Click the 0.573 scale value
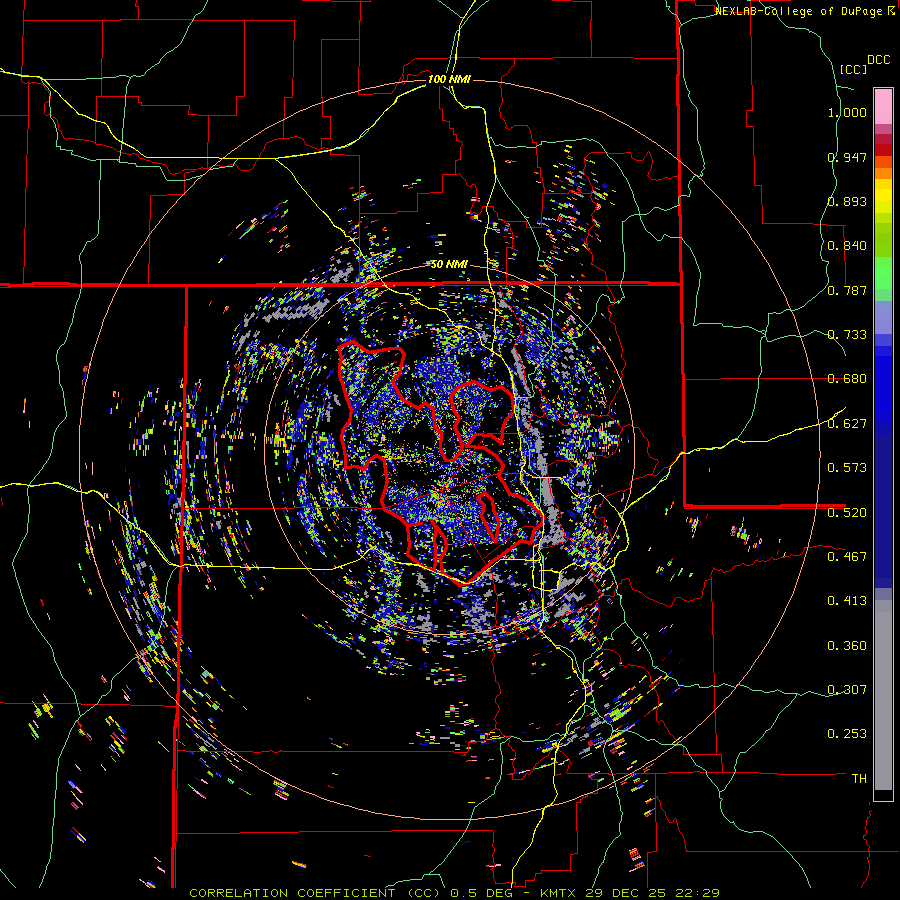This screenshot has height=900, width=900. pyautogui.click(x=847, y=467)
